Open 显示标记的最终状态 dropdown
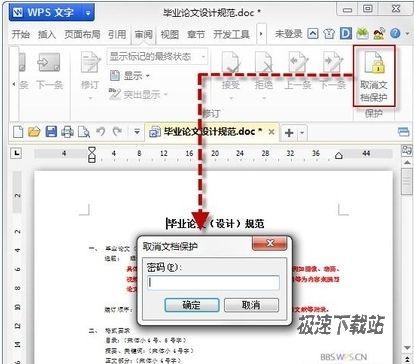This screenshot has width=414, height=364. click(x=157, y=56)
